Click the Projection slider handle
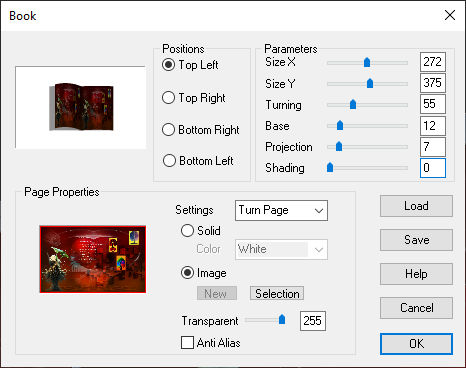The width and height of the screenshot is (466, 368). tap(339, 146)
